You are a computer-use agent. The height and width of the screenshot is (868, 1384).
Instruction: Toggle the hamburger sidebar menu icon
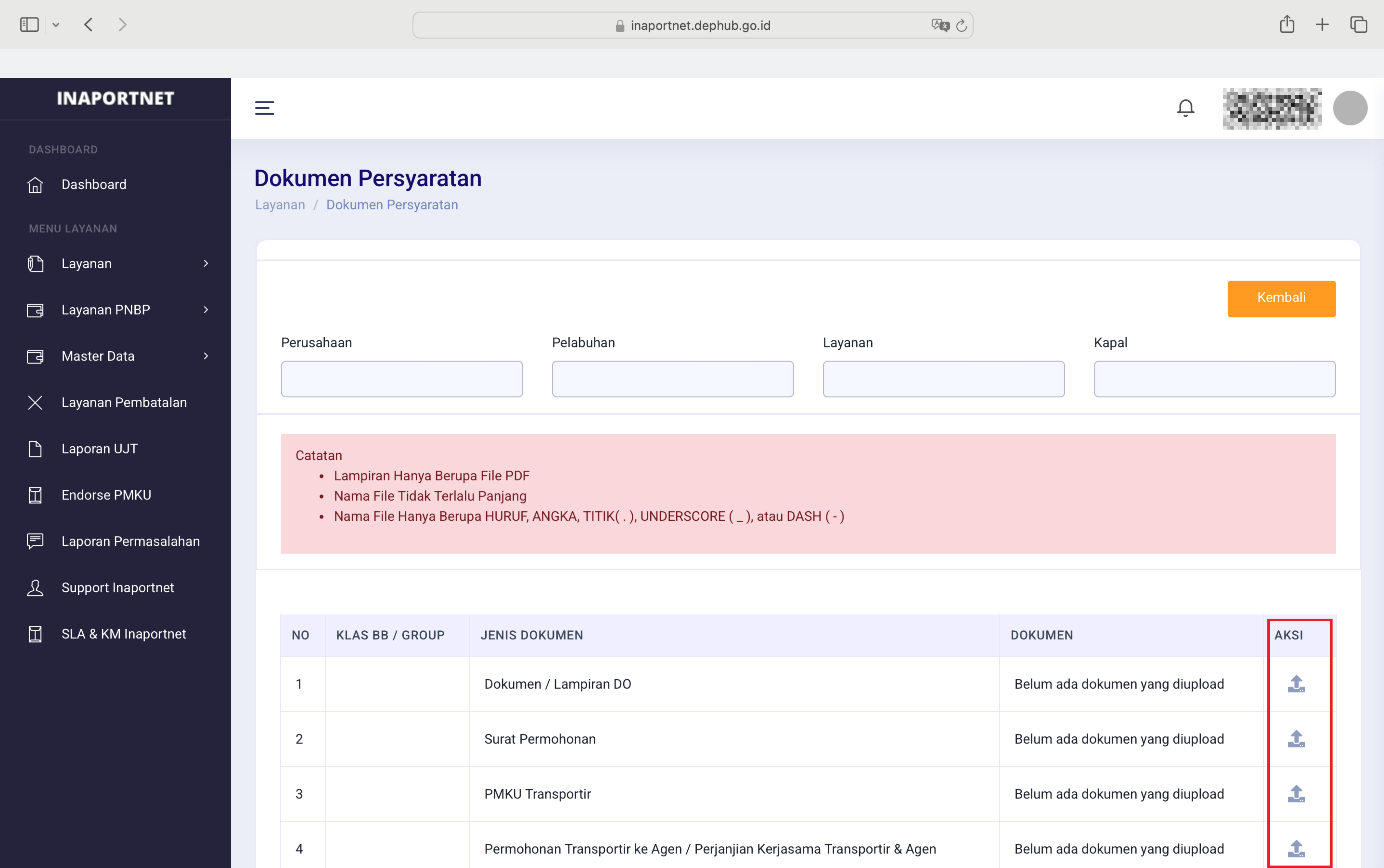tap(264, 108)
